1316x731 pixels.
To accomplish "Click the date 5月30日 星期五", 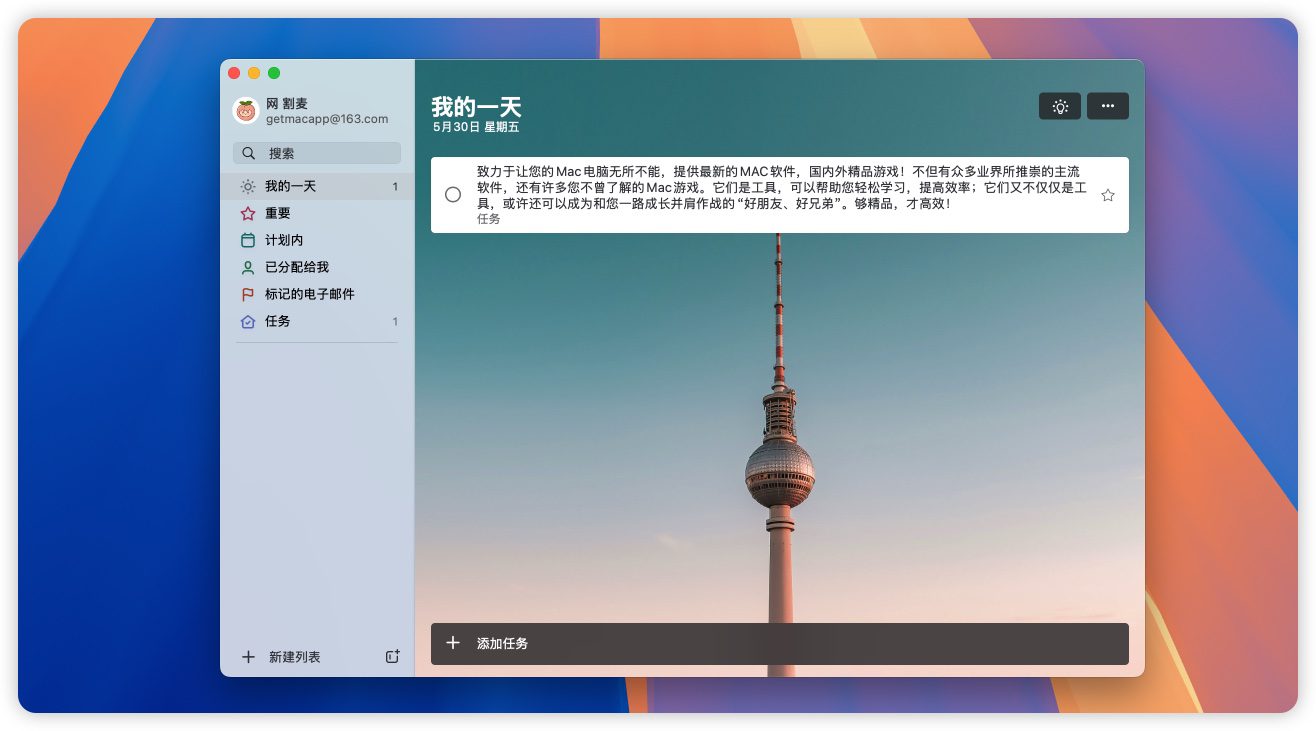I will coord(476,127).
